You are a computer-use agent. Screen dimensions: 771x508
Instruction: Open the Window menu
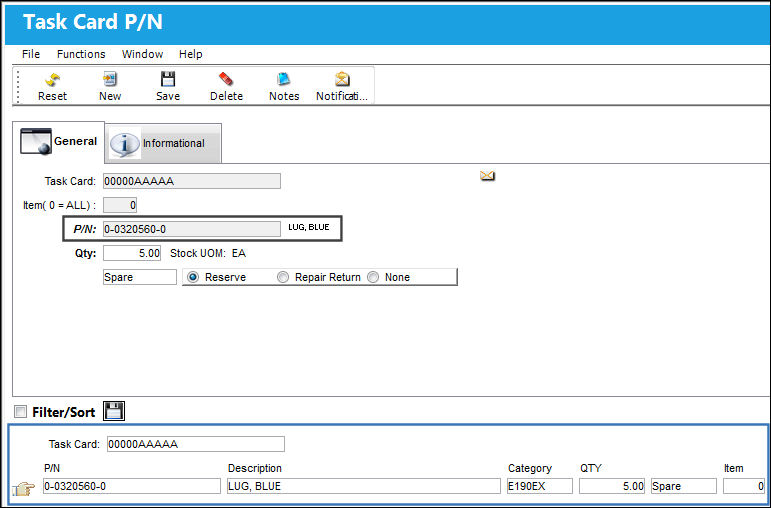(143, 54)
